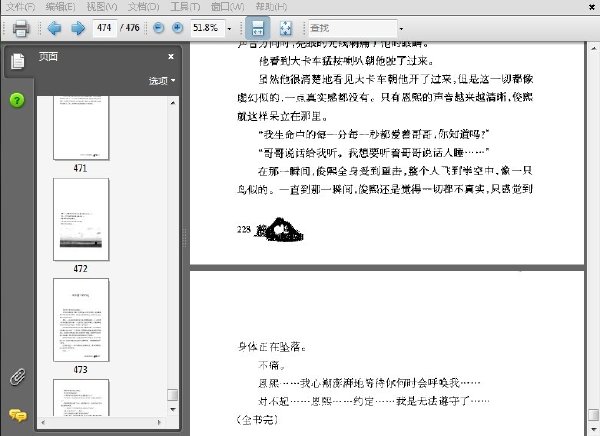
Task: Open the 编辑(E) menu
Action: pyautogui.click(x=60, y=7)
